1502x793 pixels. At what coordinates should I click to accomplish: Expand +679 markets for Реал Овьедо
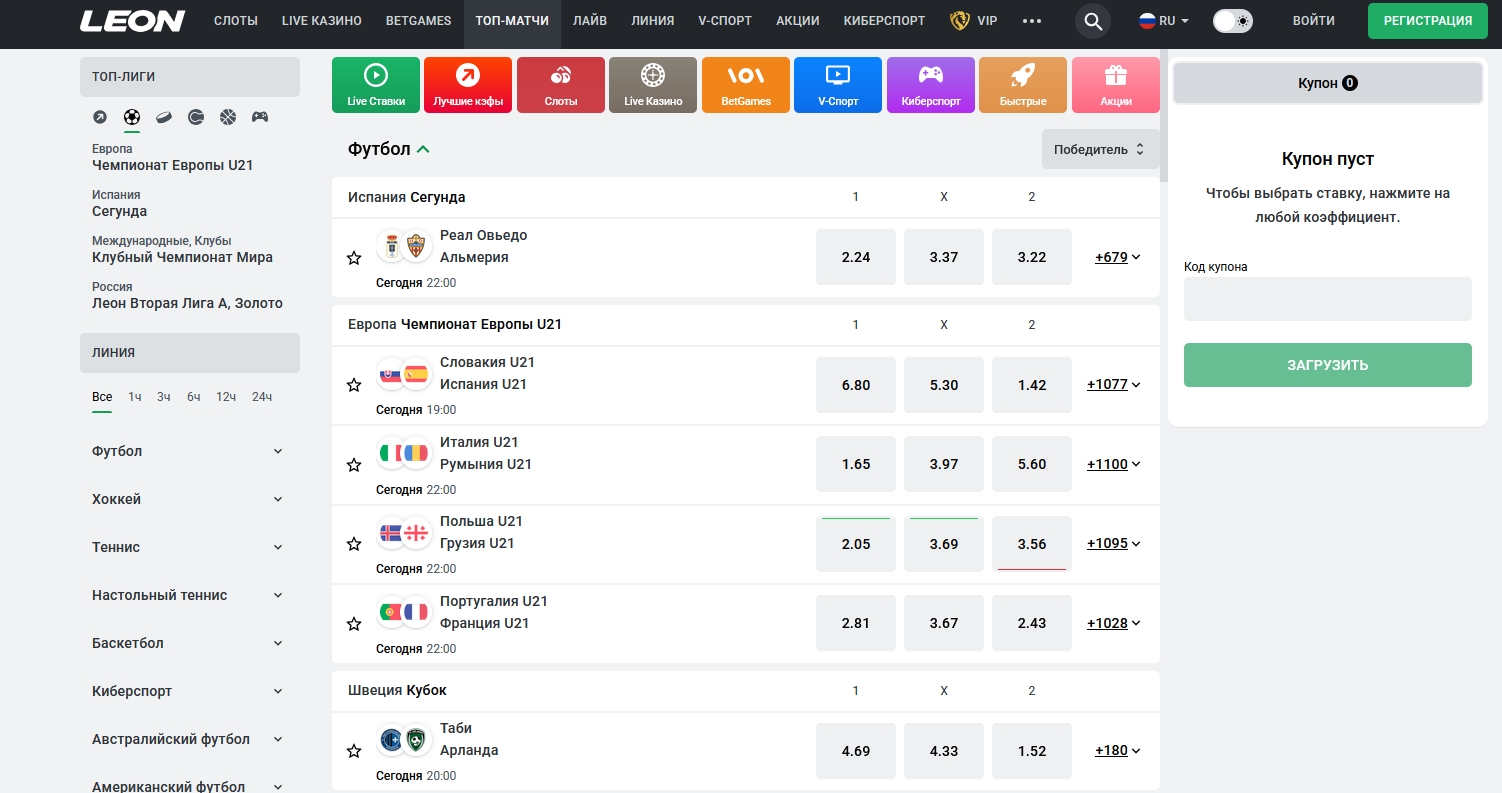coord(1118,257)
